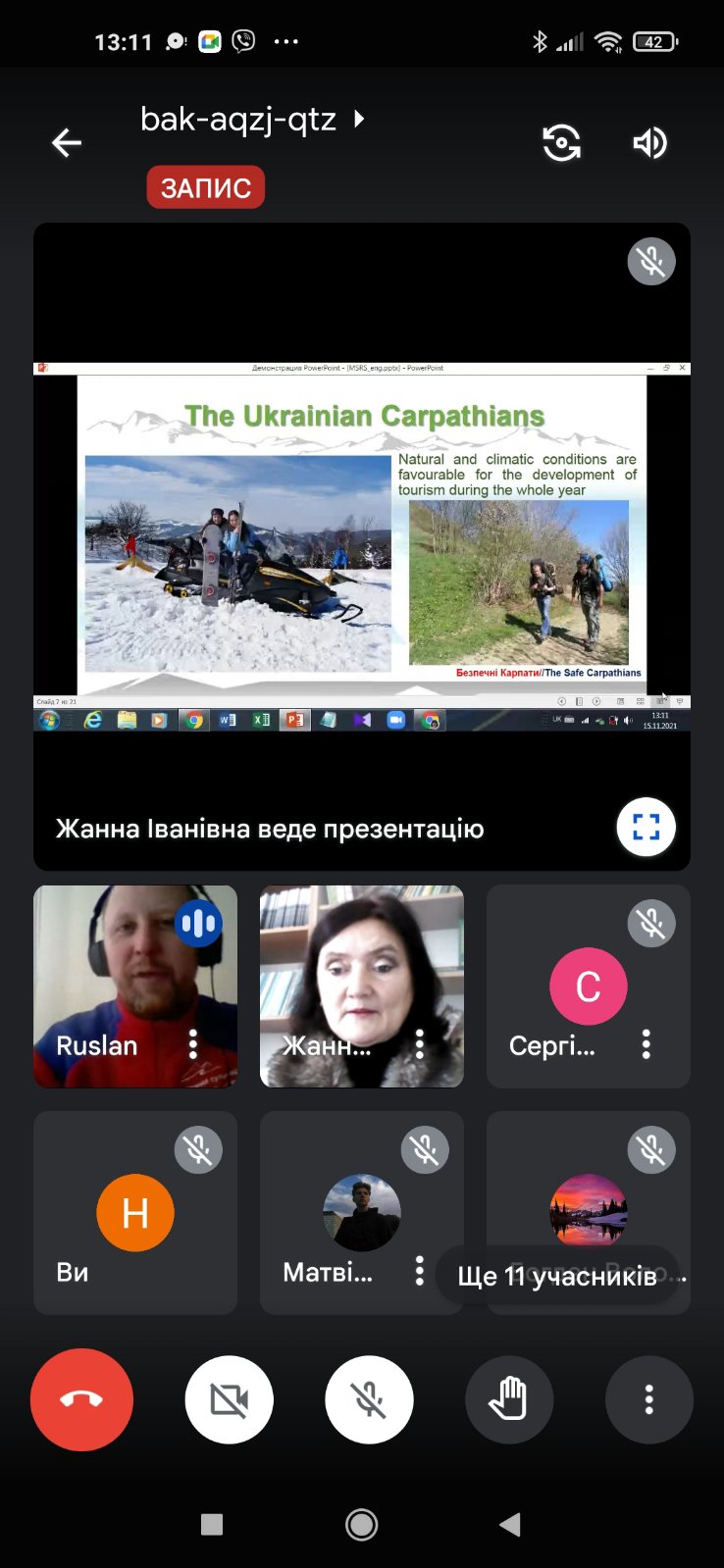Tap the speaker audio output icon
This screenshot has height=1568, width=724.
(649, 143)
